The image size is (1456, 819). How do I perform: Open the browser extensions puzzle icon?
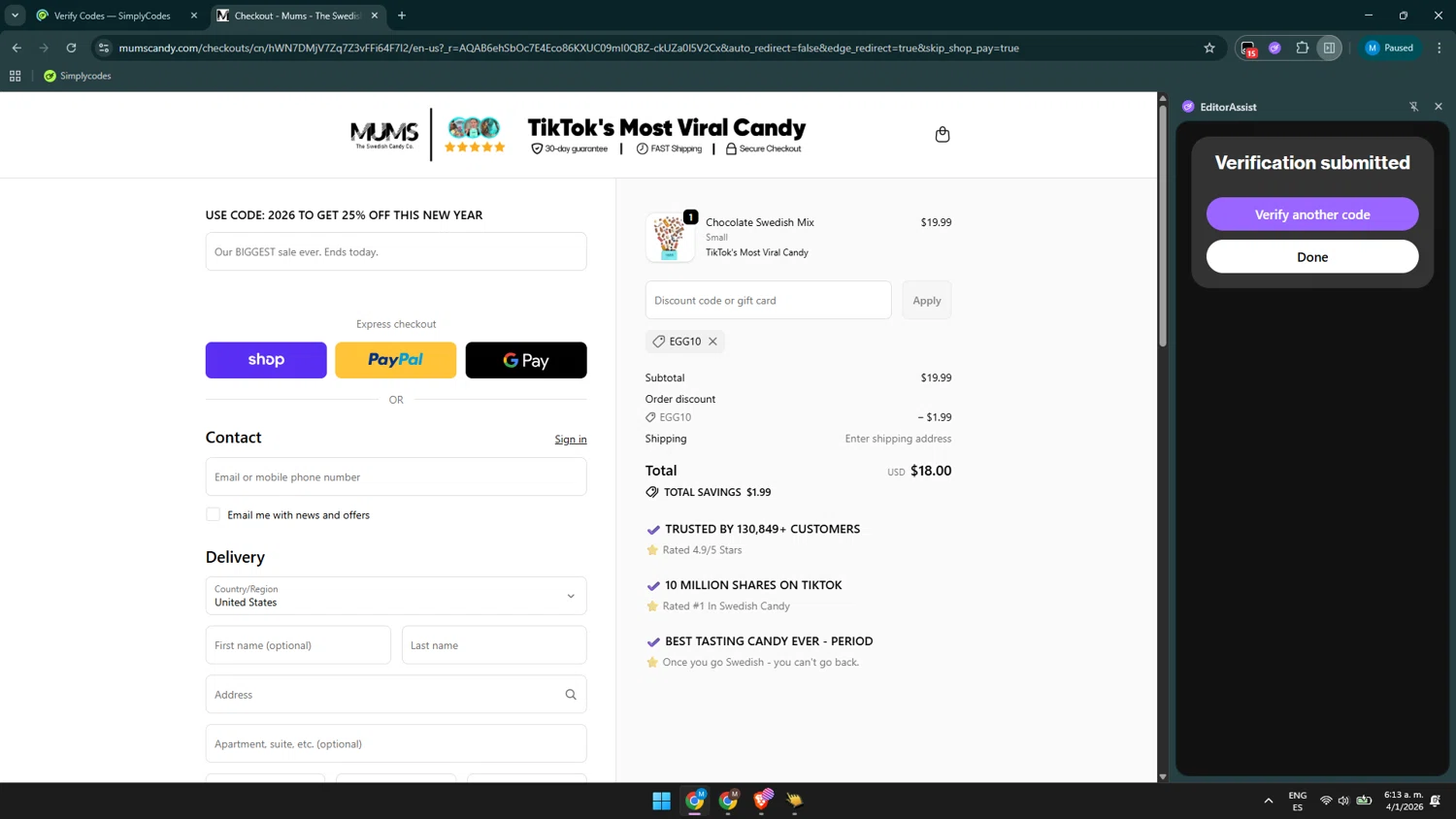1302,48
